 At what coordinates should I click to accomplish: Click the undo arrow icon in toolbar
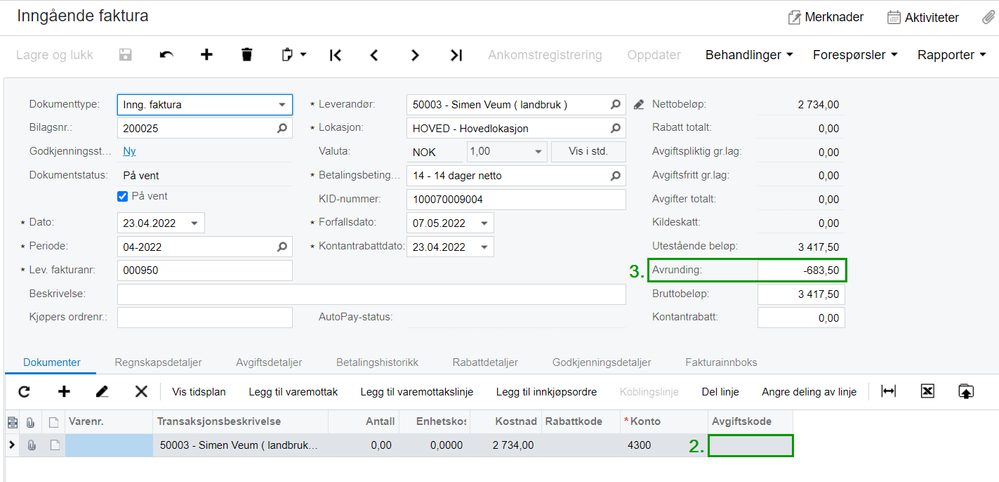tap(166, 55)
